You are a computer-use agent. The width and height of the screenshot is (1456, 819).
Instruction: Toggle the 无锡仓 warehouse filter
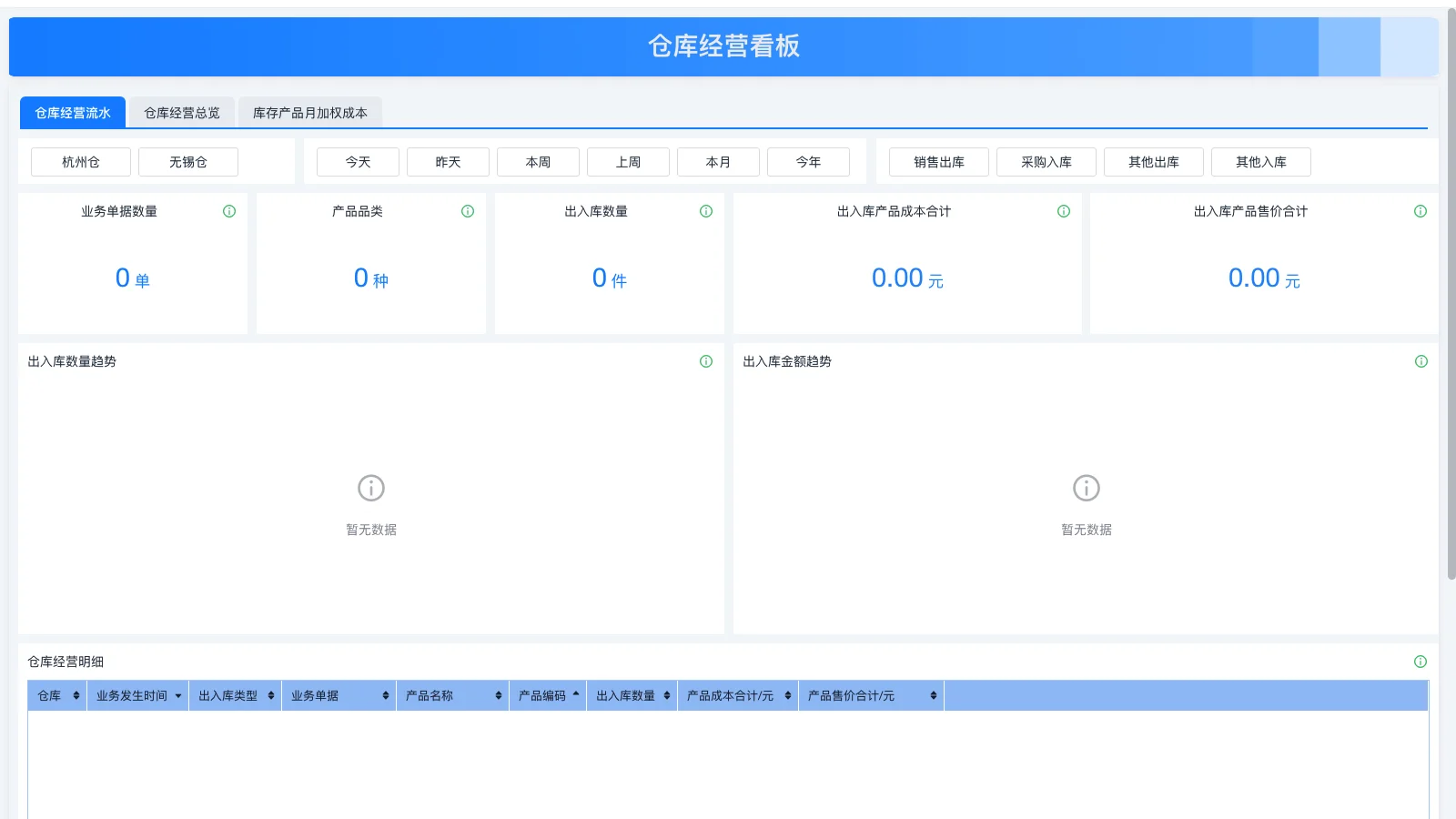coord(187,162)
